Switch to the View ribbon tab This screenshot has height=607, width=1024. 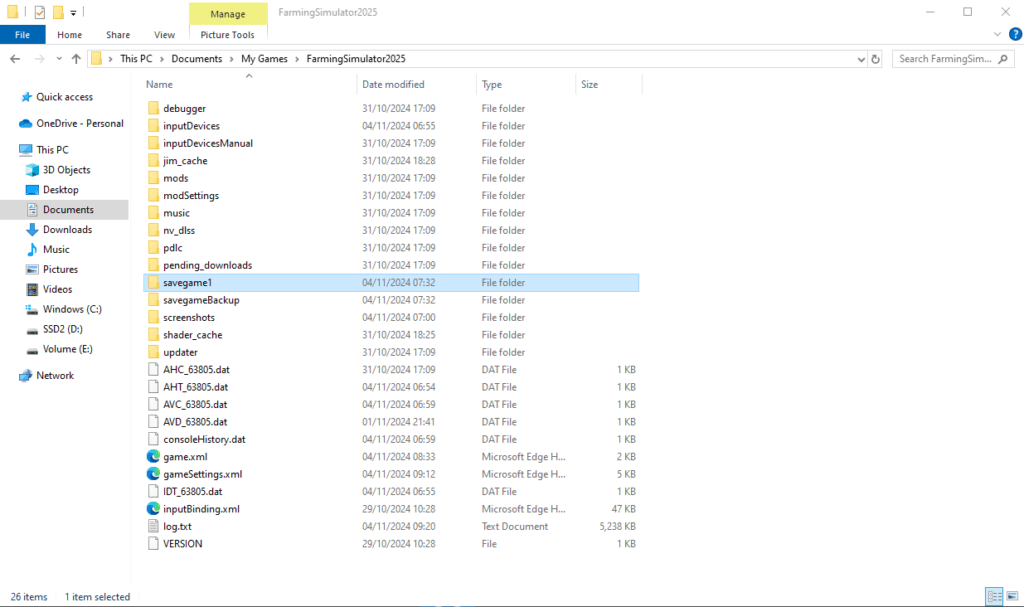click(164, 35)
